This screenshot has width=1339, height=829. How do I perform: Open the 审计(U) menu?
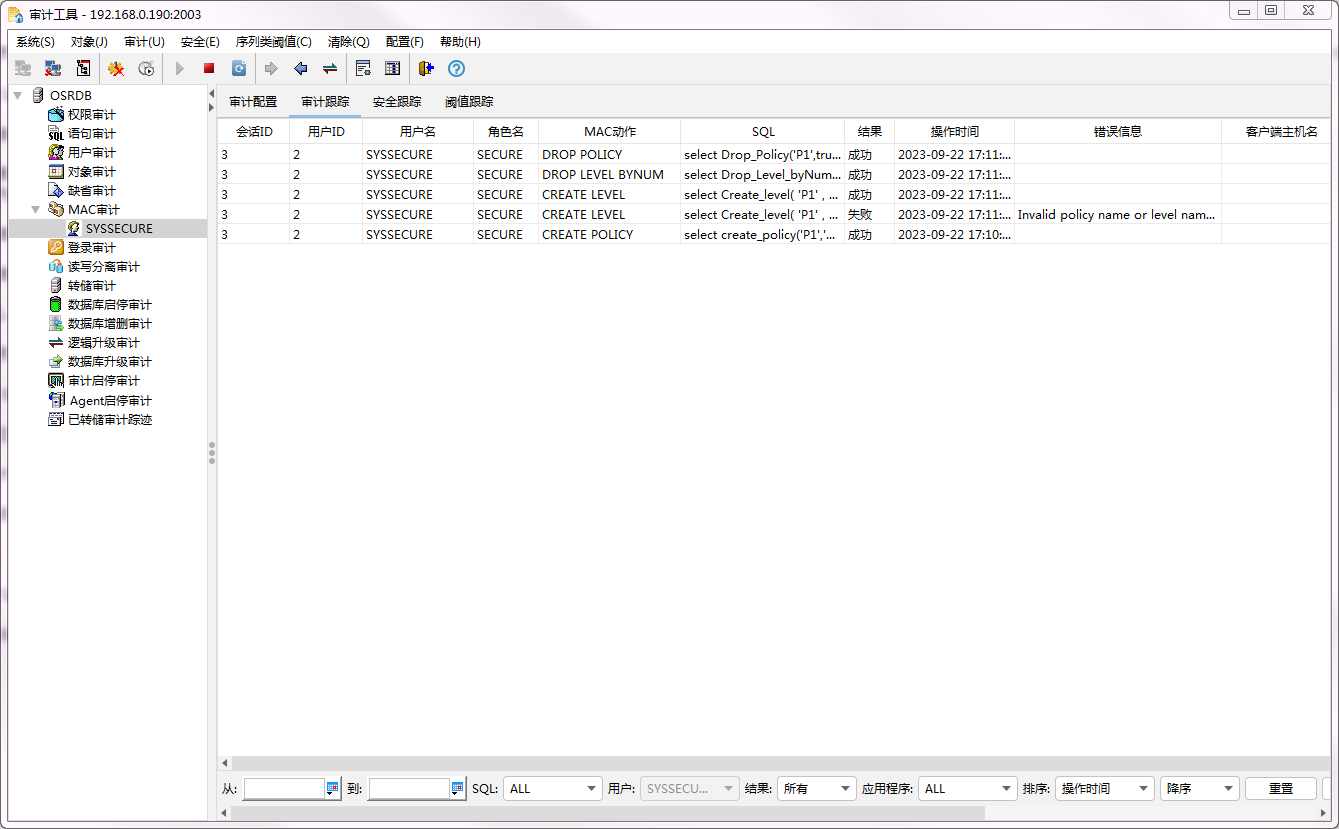tap(144, 42)
